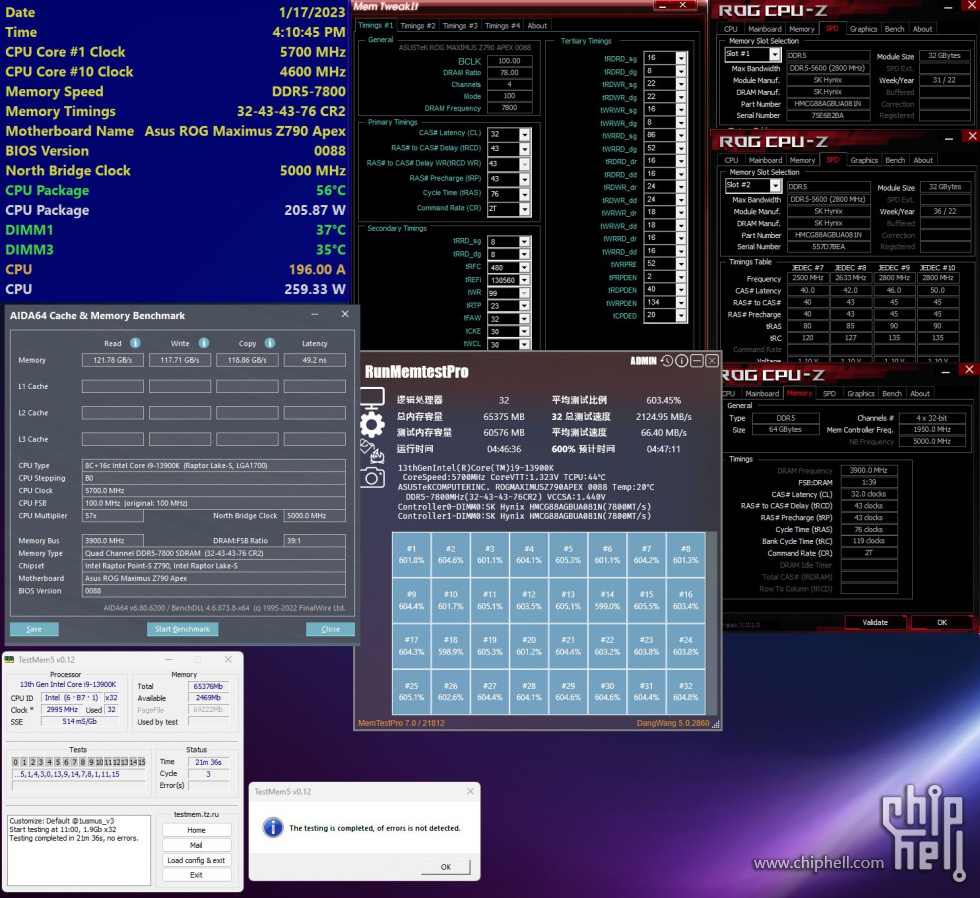Expand the tCPDED dropdown showing 20

[681, 316]
